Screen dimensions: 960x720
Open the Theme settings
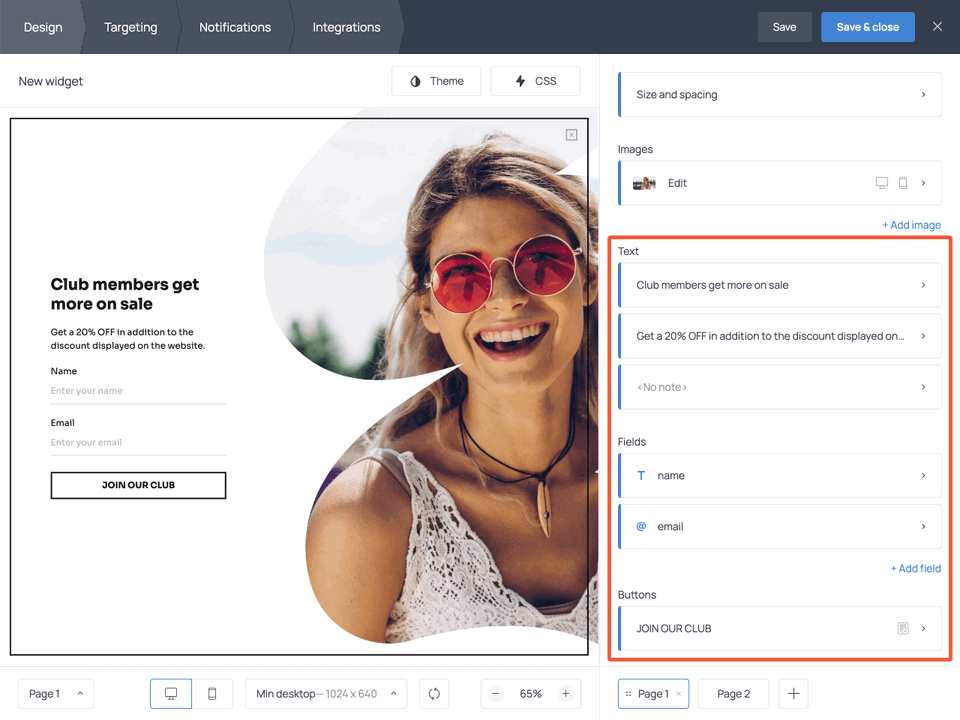pos(436,80)
